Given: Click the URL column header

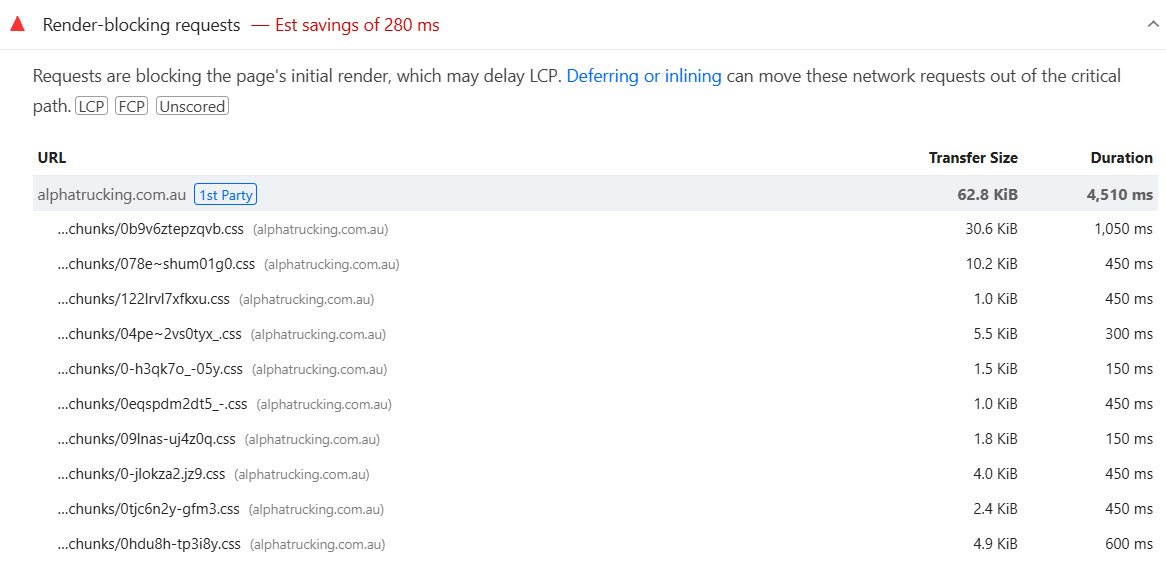Looking at the screenshot, I should point(52,158).
